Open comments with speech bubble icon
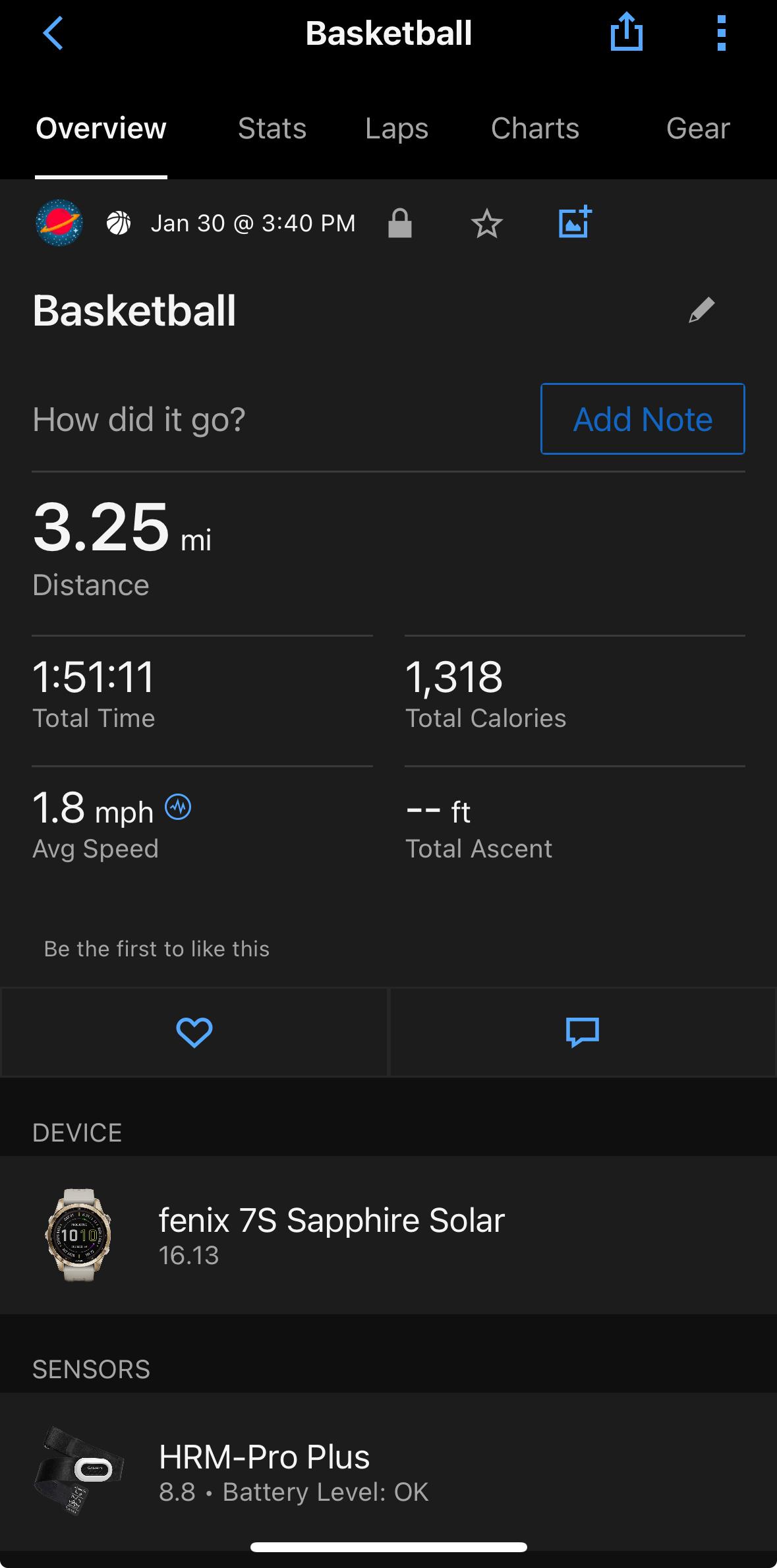The height and width of the screenshot is (1568, 777). [583, 1032]
